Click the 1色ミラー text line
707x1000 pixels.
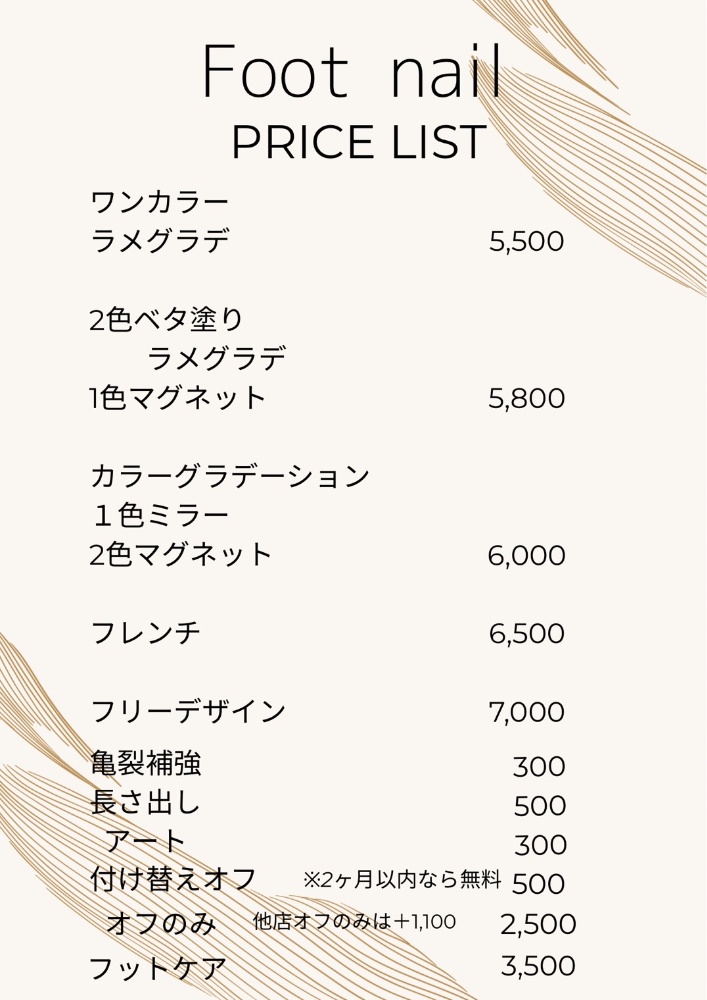click(x=160, y=515)
